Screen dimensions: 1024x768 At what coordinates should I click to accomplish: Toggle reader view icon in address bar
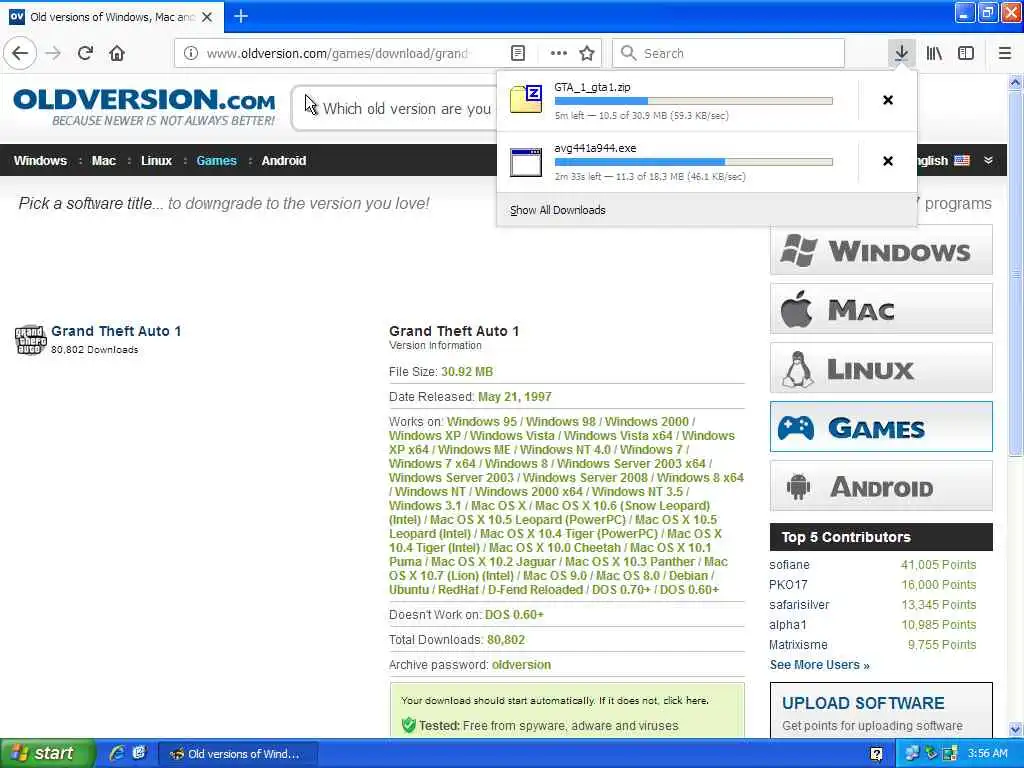click(518, 53)
